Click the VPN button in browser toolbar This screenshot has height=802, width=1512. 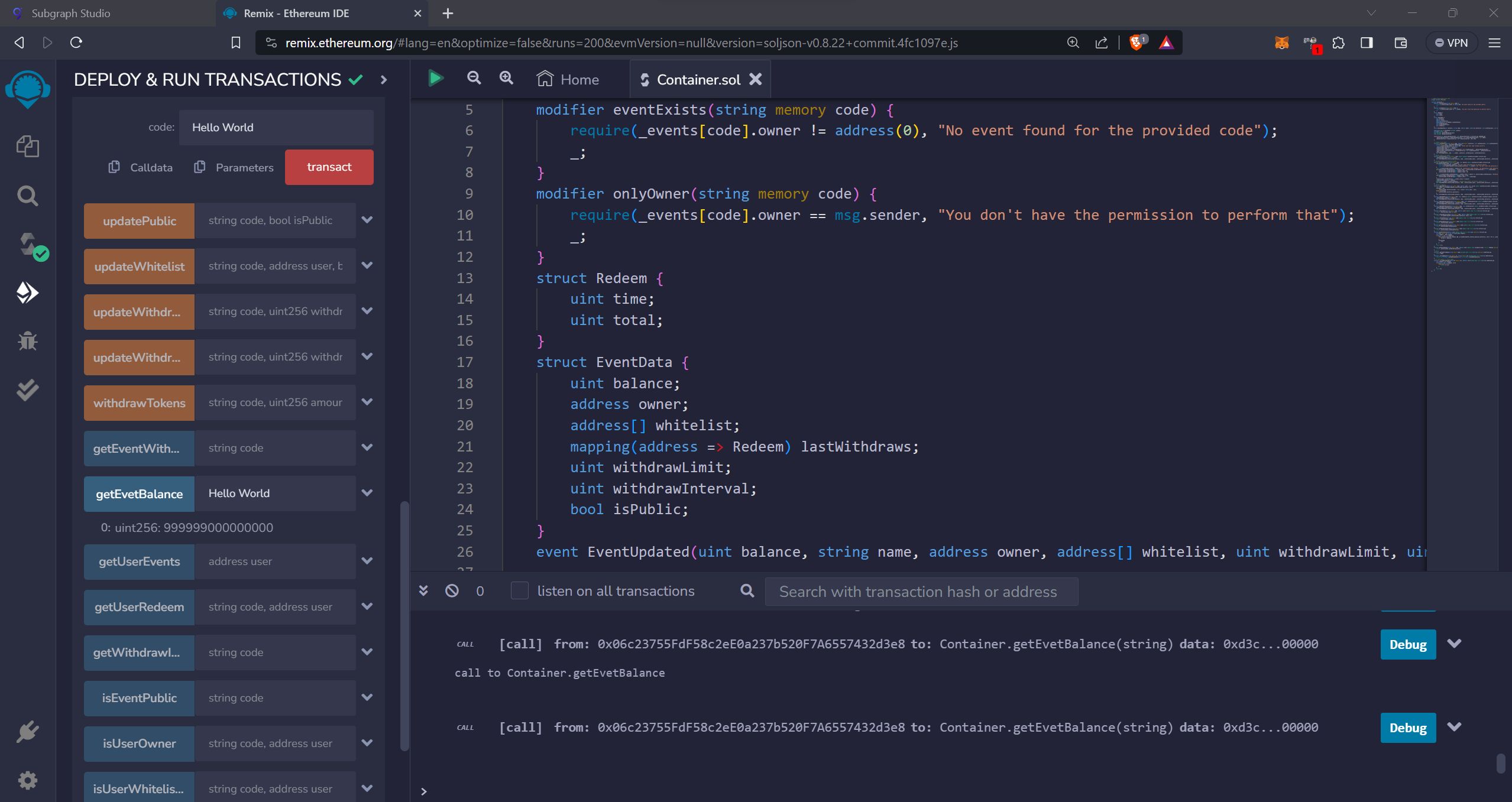pyautogui.click(x=1452, y=43)
